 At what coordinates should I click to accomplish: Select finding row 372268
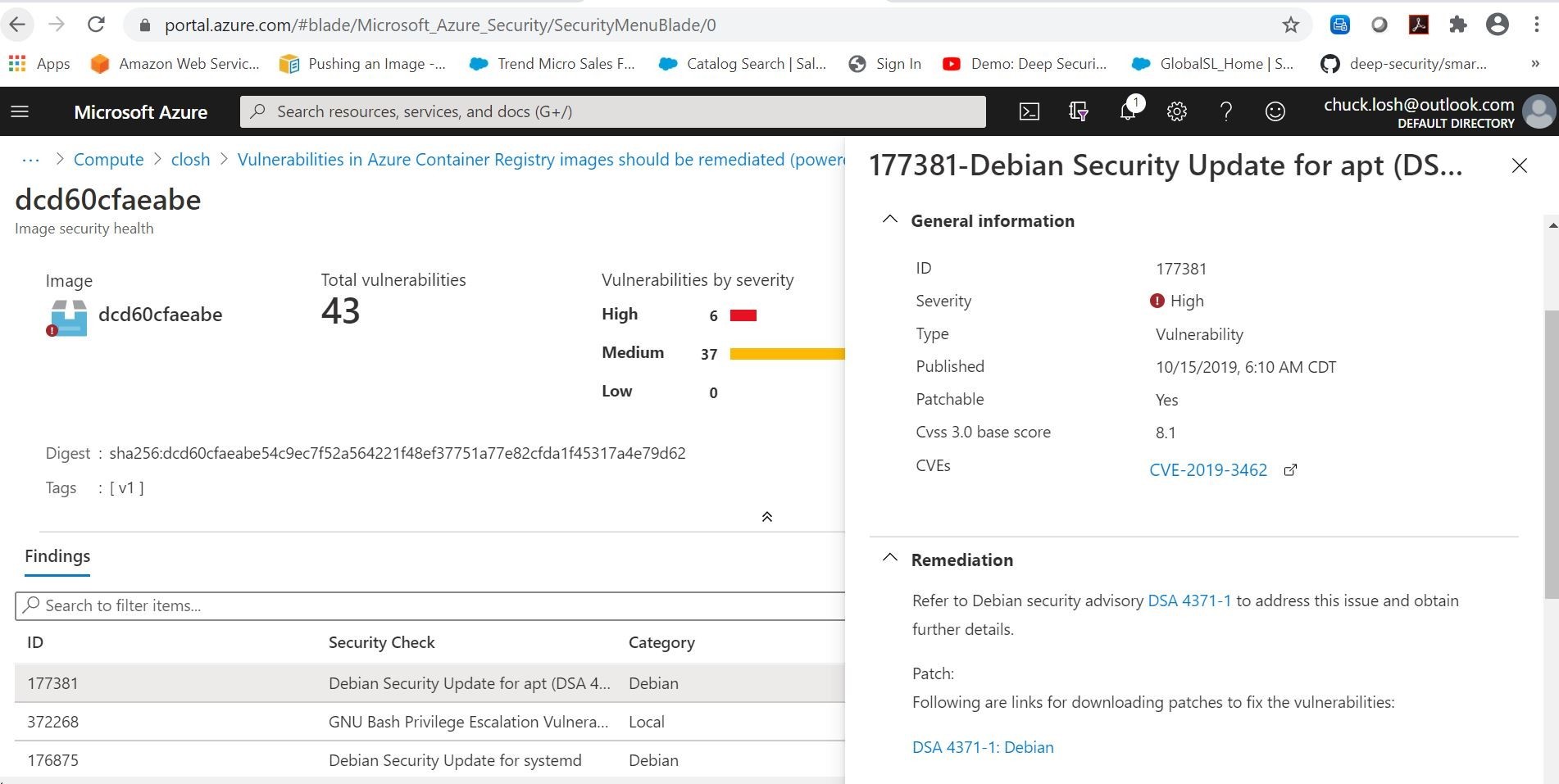[x=430, y=722]
